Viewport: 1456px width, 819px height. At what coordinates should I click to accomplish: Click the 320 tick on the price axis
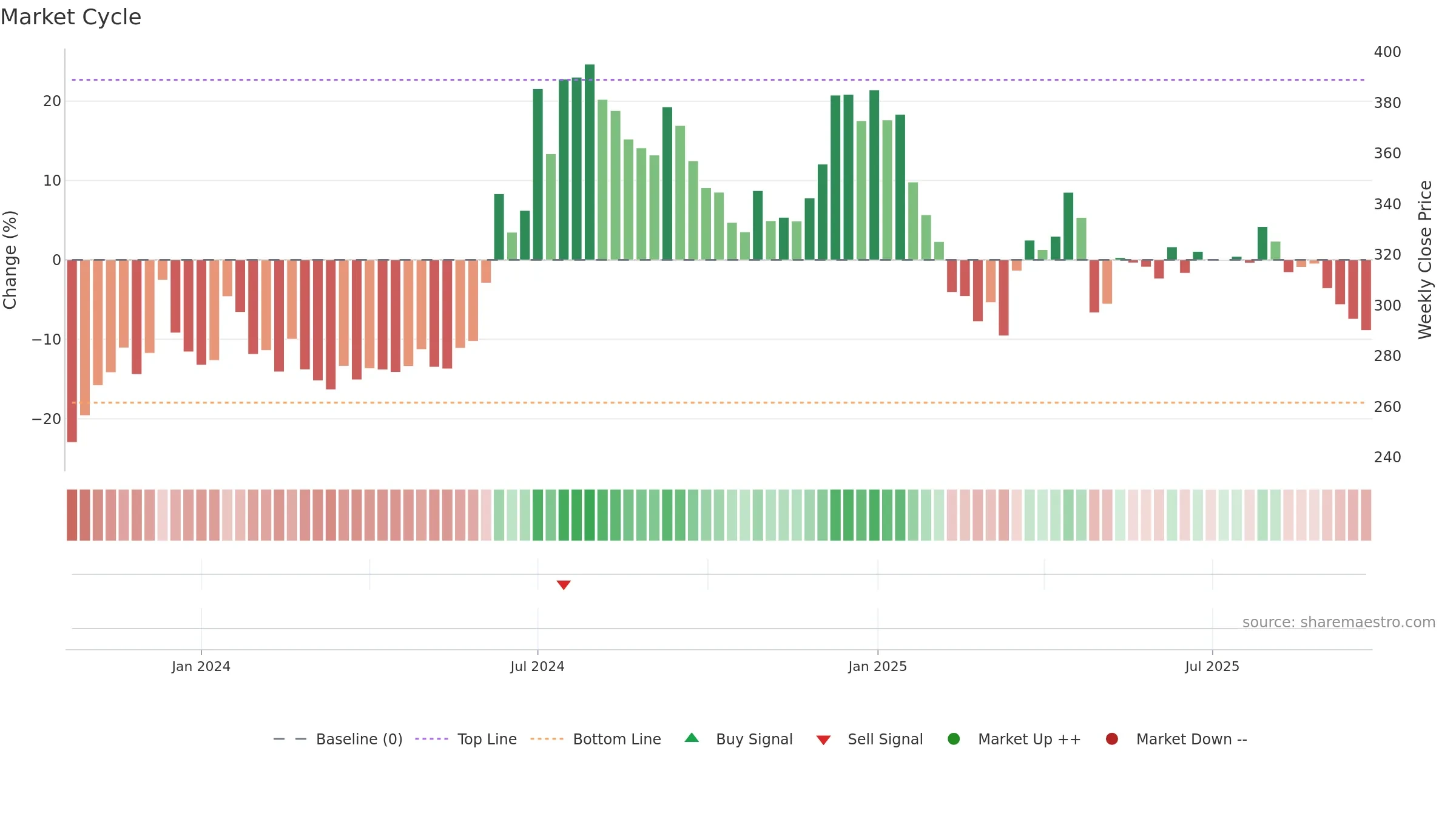pyautogui.click(x=1387, y=255)
